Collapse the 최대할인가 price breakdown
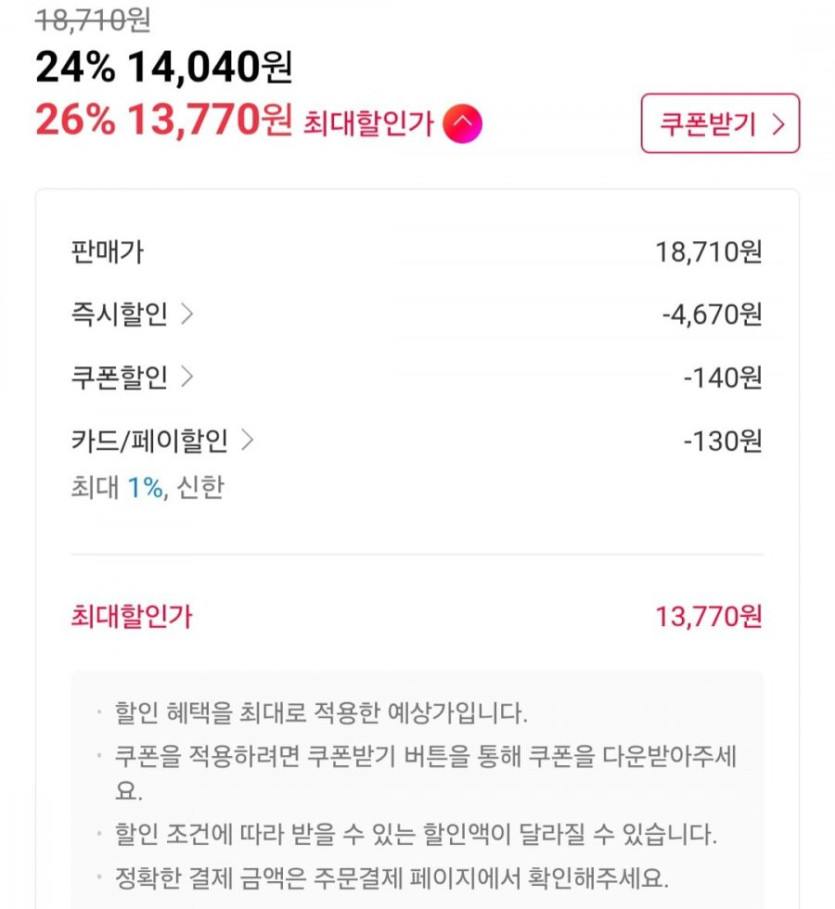The width and height of the screenshot is (835, 909). (462, 124)
